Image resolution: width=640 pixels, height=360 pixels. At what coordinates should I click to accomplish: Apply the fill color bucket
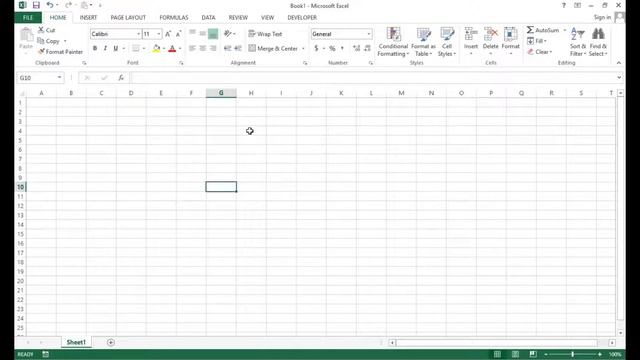coord(156,49)
